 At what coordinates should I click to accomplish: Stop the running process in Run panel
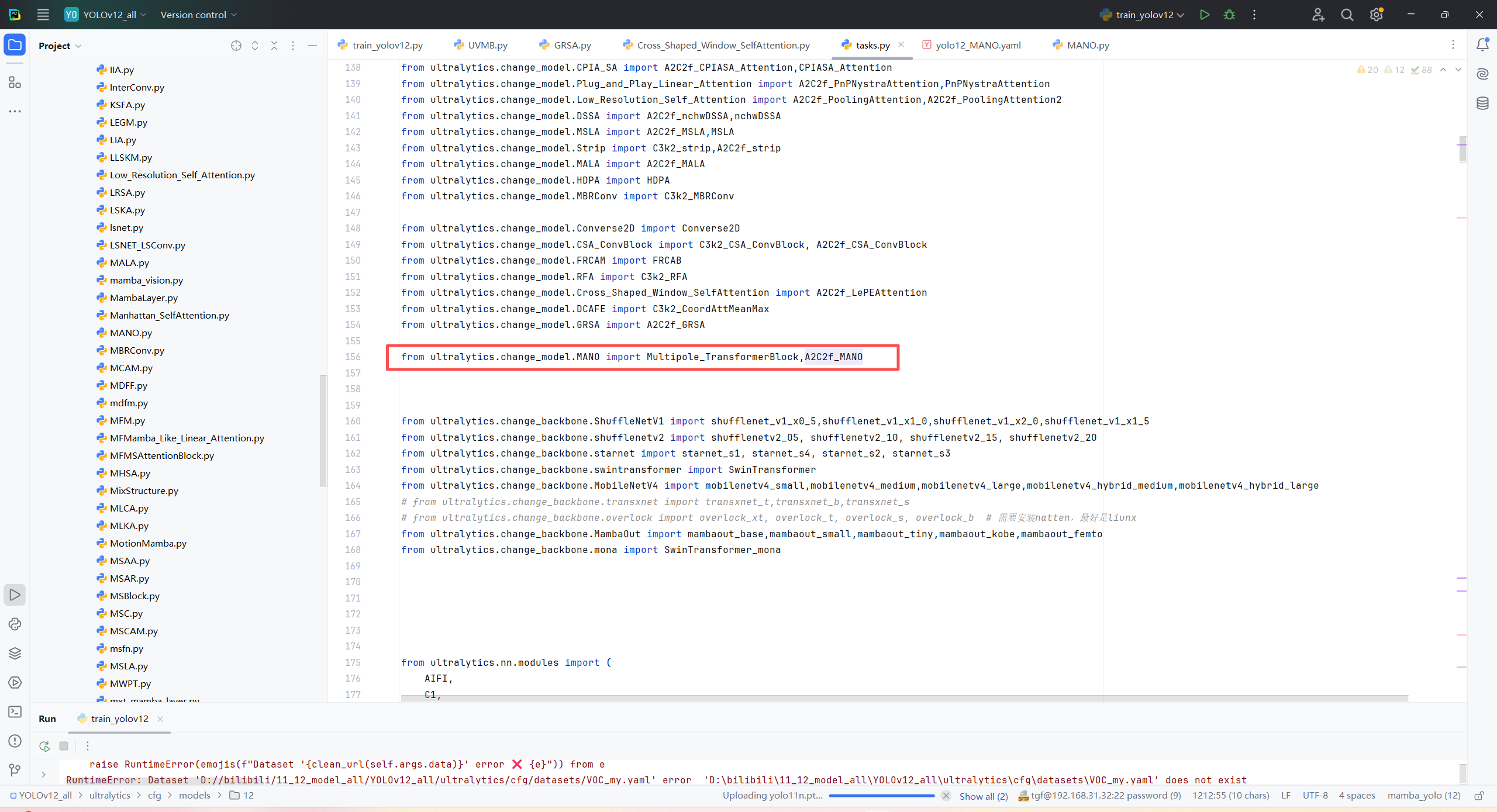(x=64, y=746)
